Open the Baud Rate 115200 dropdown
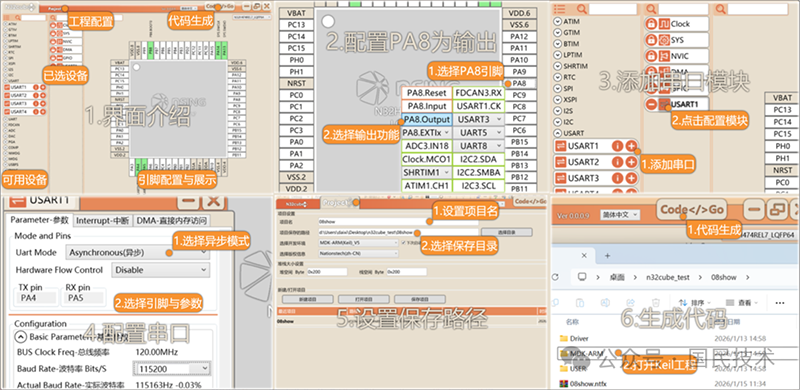This screenshot has width=800, height=390. click(x=171, y=368)
